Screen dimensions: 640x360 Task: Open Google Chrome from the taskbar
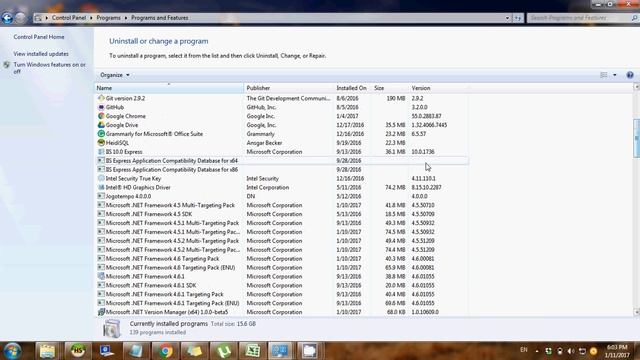tap(165, 351)
